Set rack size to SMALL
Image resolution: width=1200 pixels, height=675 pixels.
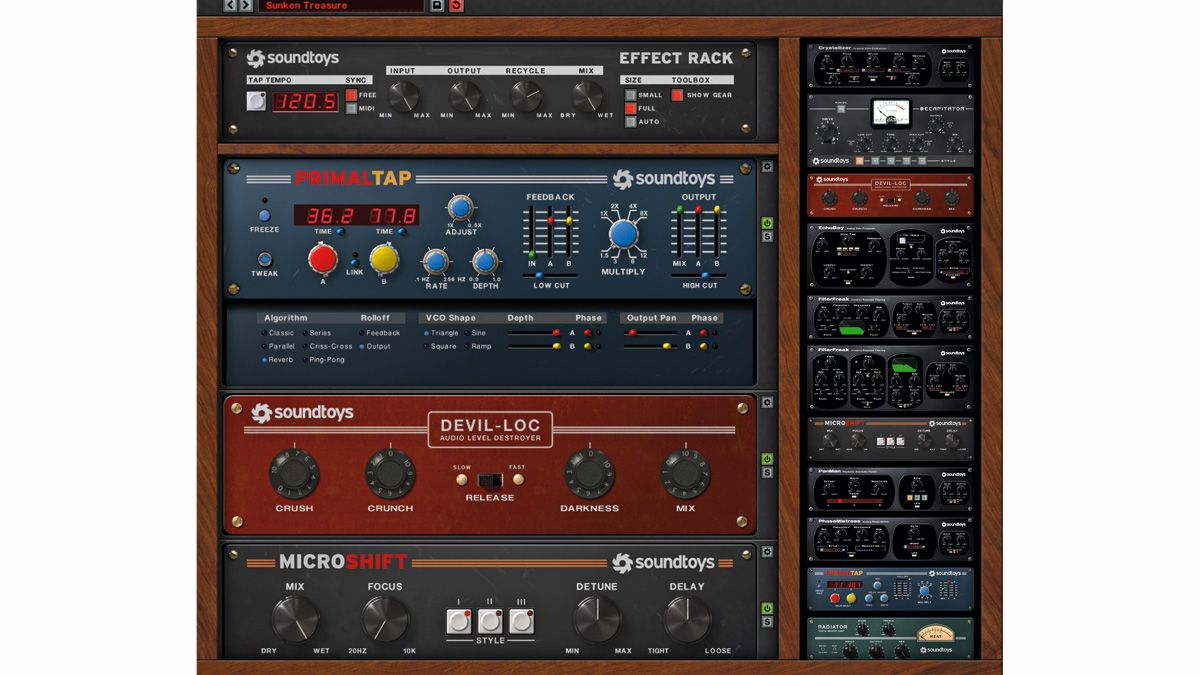[631, 95]
